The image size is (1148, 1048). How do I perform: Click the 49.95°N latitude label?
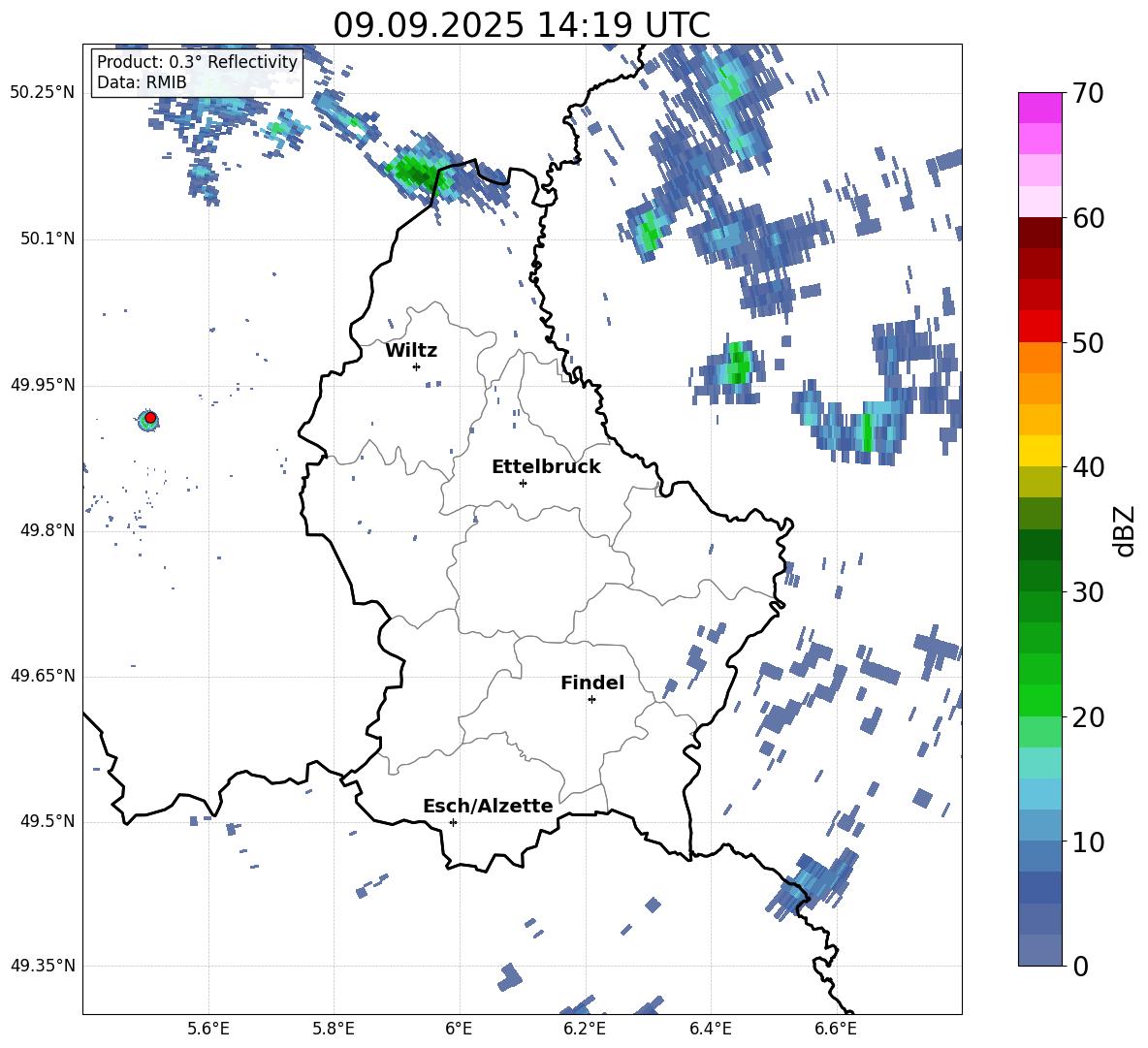pyautogui.click(x=43, y=385)
